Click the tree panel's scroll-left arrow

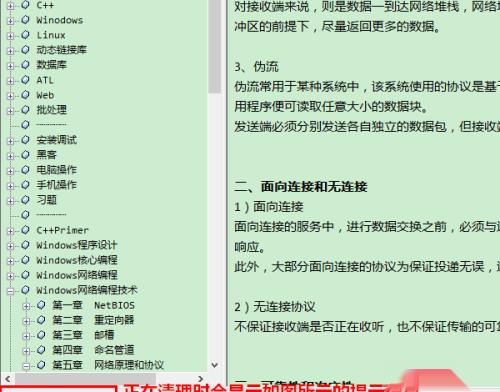point(7,379)
